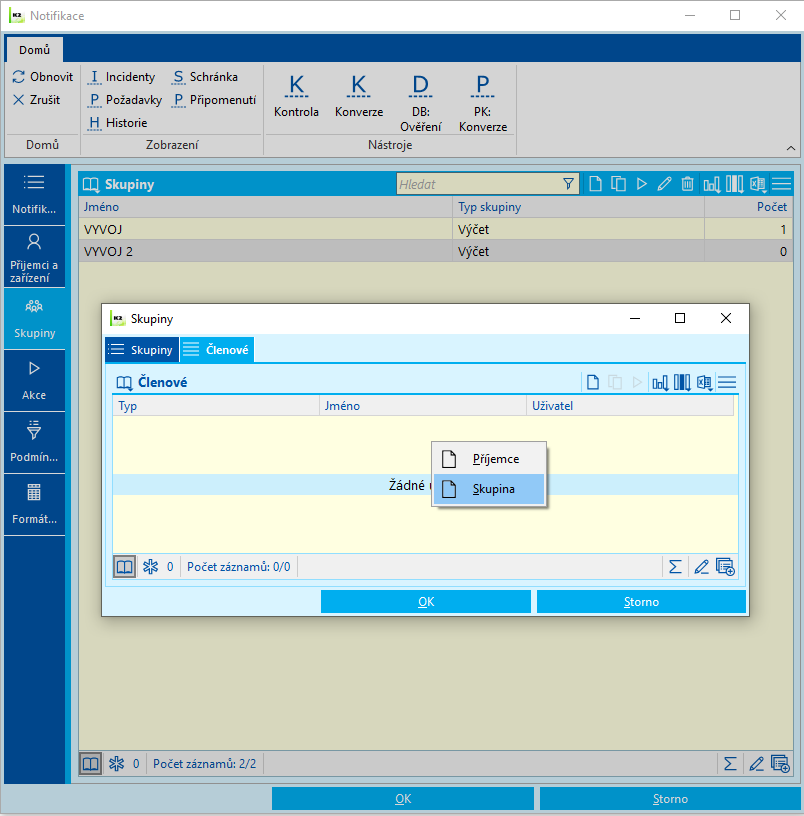Click add-table icon in Členové status bar
Image resolution: width=804 pixels, height=816 pixels.
coord(725,567)
